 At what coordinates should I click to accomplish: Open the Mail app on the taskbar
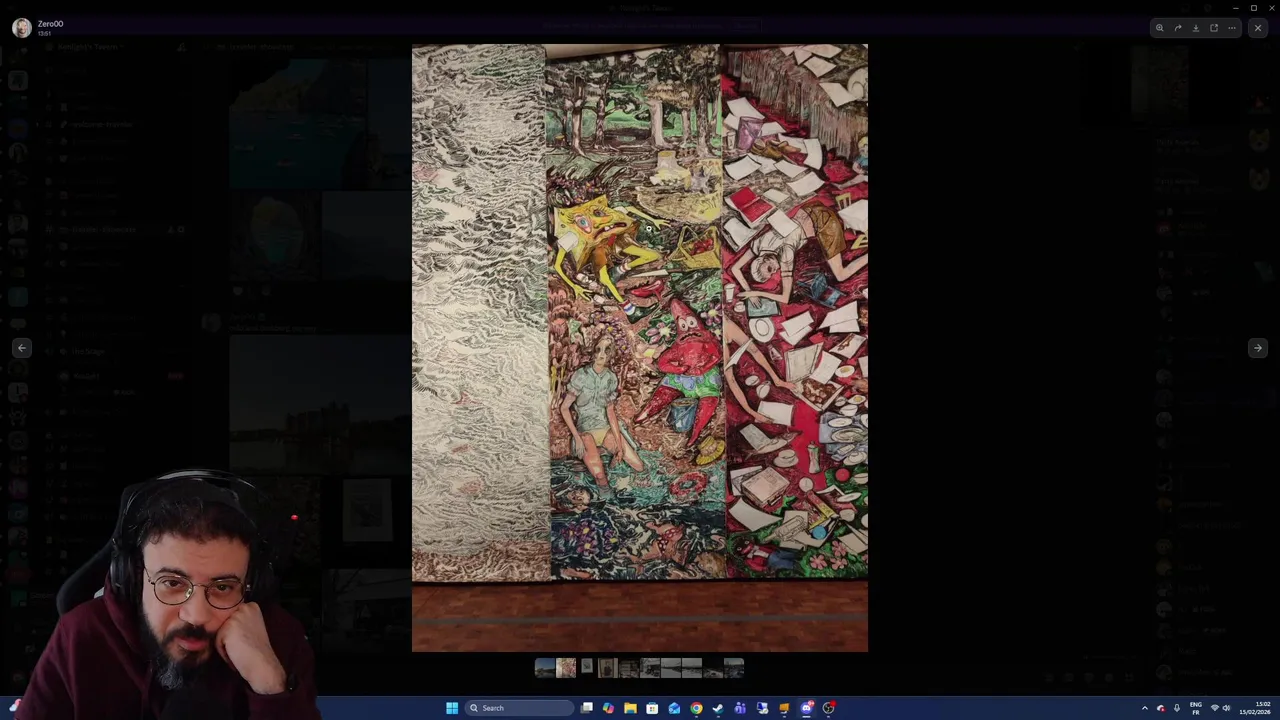coord(674,708)
